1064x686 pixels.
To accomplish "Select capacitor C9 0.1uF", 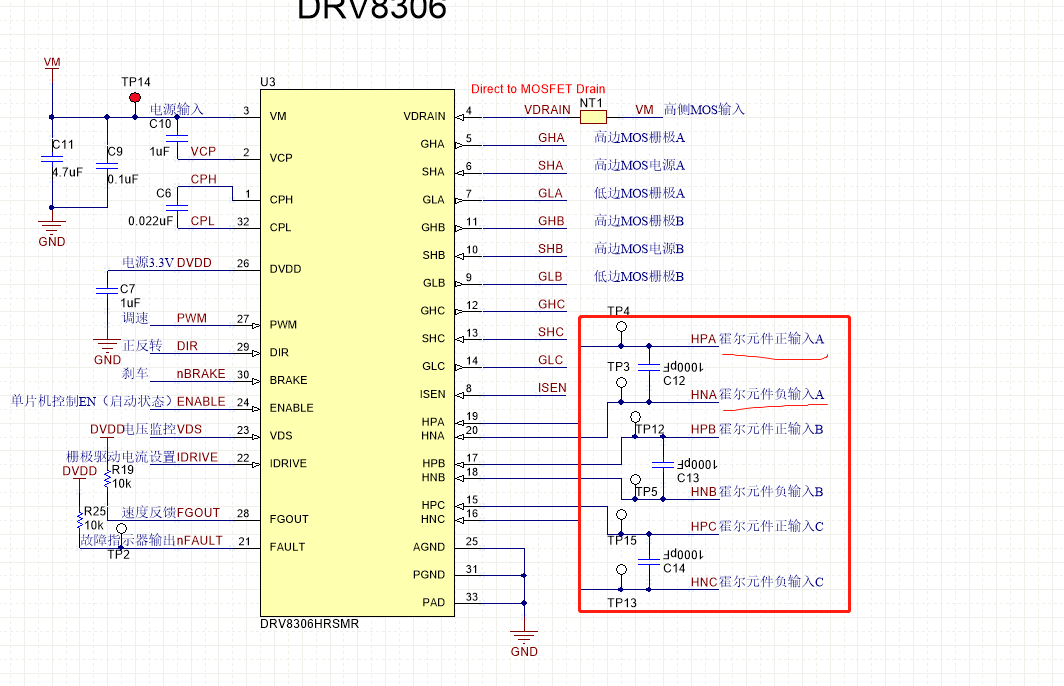I will (107, 165).
